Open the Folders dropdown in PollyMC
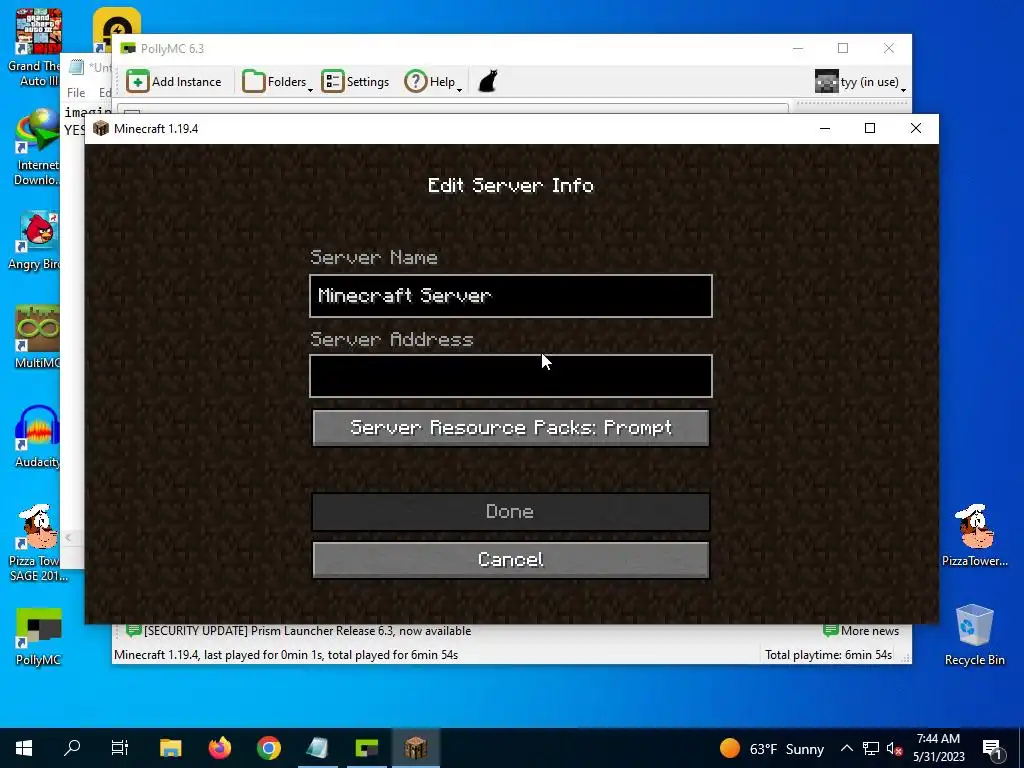Viewport: 1024px width, 768px height. coord(277,82)
